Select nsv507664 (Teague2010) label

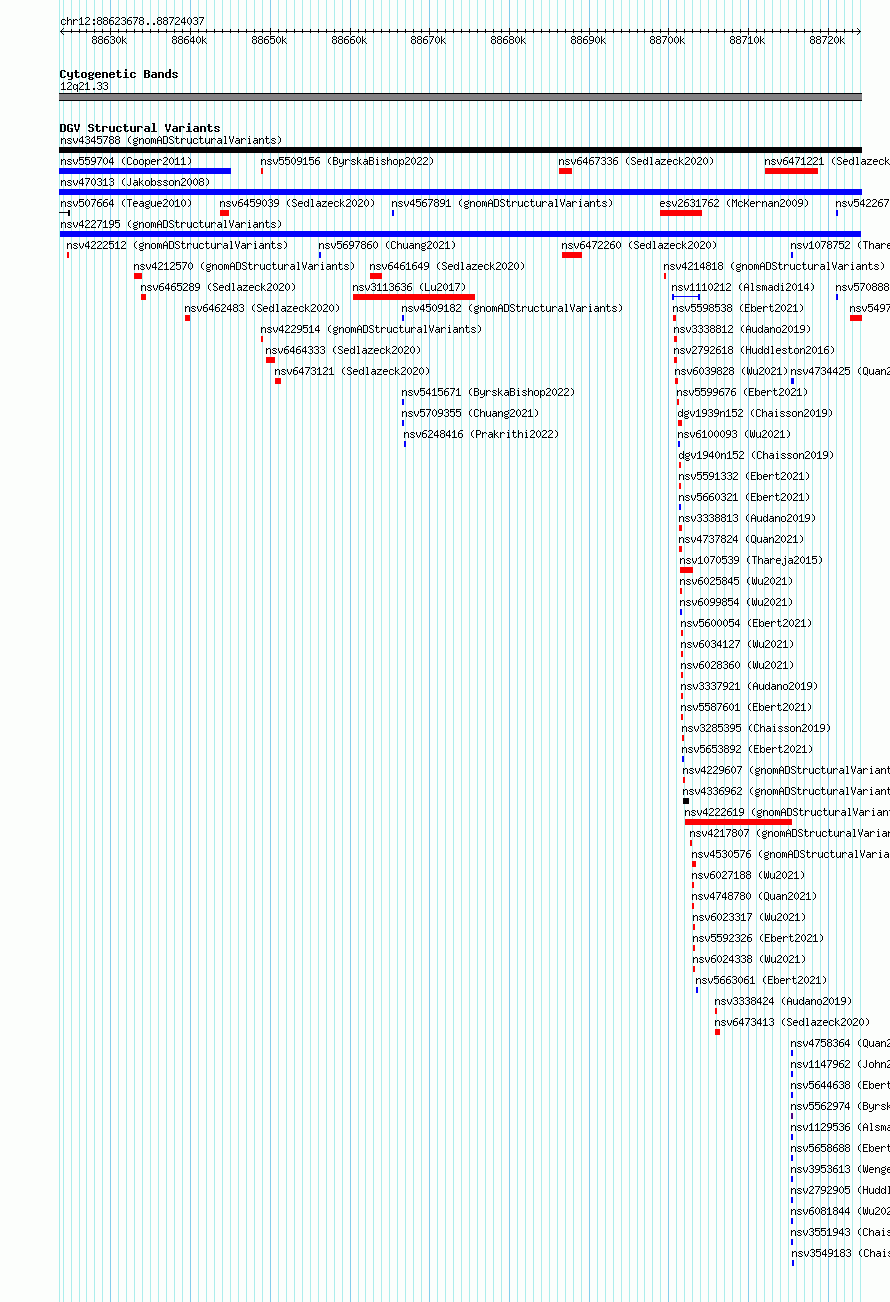pos(126,203)
